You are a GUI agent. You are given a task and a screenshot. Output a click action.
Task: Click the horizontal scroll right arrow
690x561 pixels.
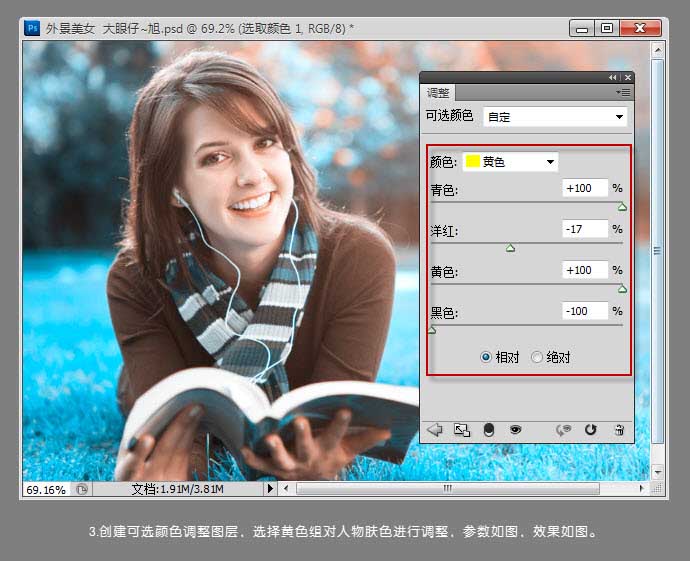point(641,488)
